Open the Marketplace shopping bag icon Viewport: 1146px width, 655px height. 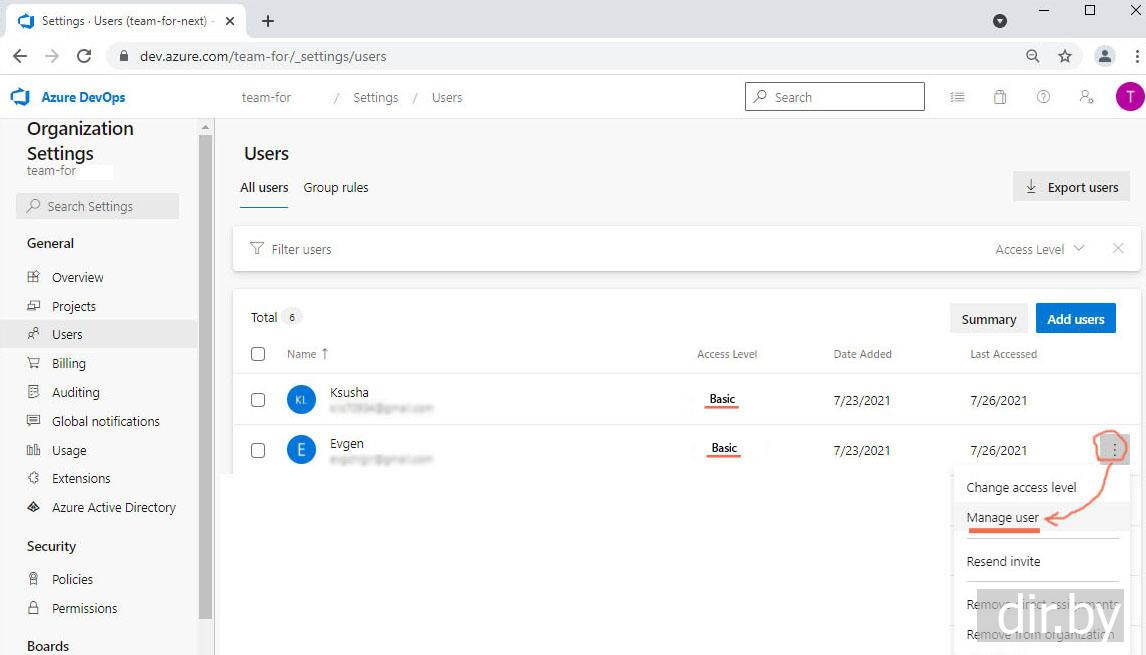(1000, 97)
